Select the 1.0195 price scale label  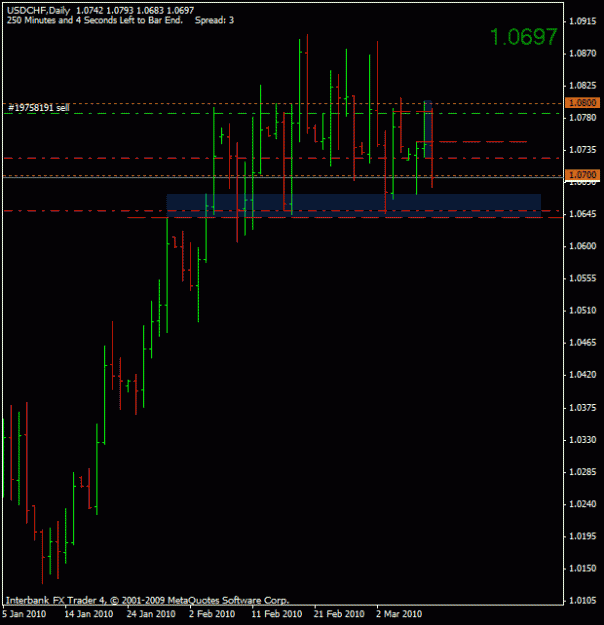(x=582, y=536)
